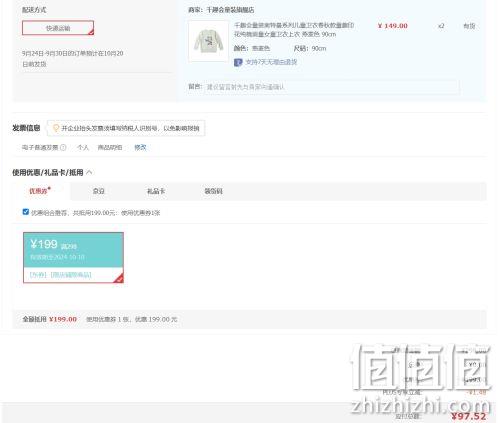Click the selected-corner mark on ¥199 coupon
Image resolution: width=500 pixels, height=423 pixels.
tap(119, 278)
